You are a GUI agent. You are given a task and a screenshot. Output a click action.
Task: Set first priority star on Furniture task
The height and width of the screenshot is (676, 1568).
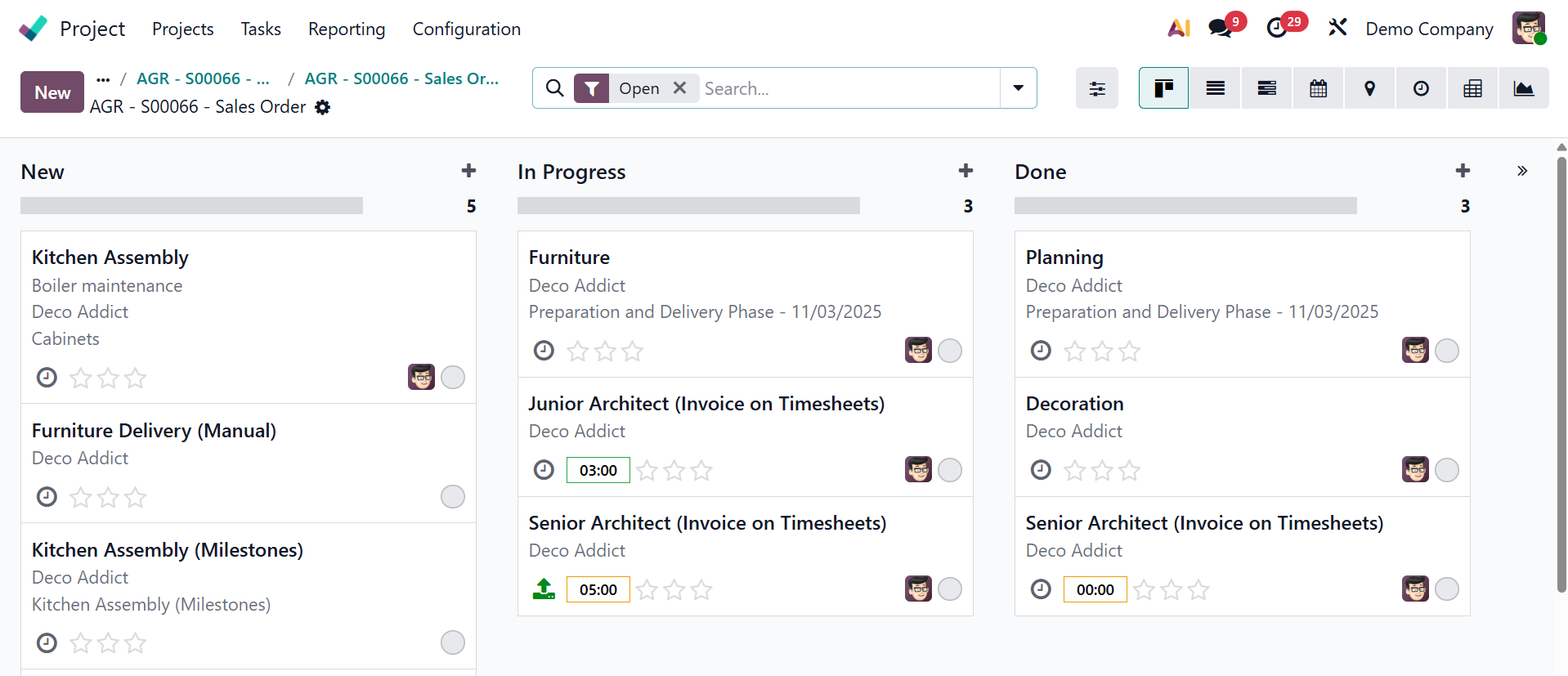pos(578,351)
